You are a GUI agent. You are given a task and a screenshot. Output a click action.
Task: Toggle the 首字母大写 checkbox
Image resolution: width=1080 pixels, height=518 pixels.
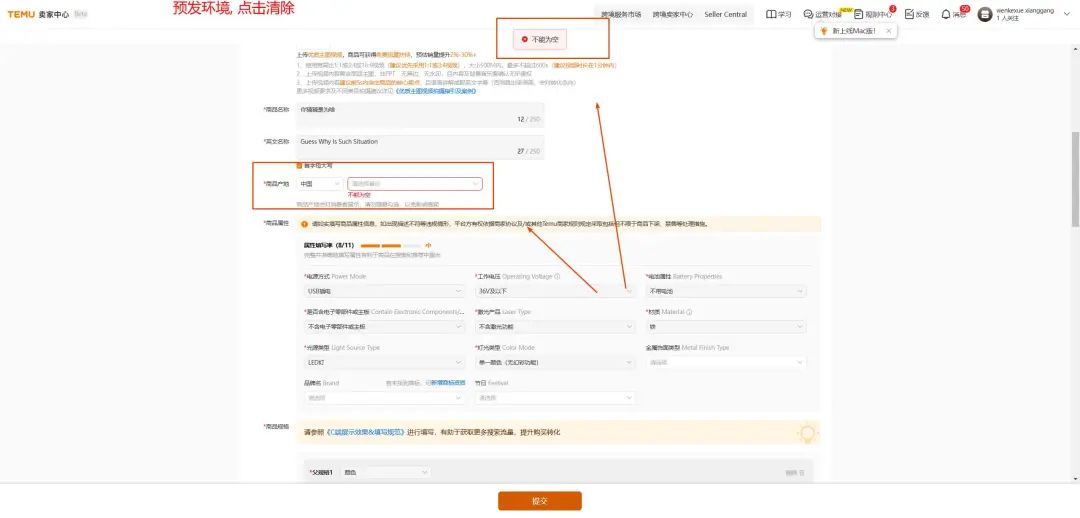299,165
